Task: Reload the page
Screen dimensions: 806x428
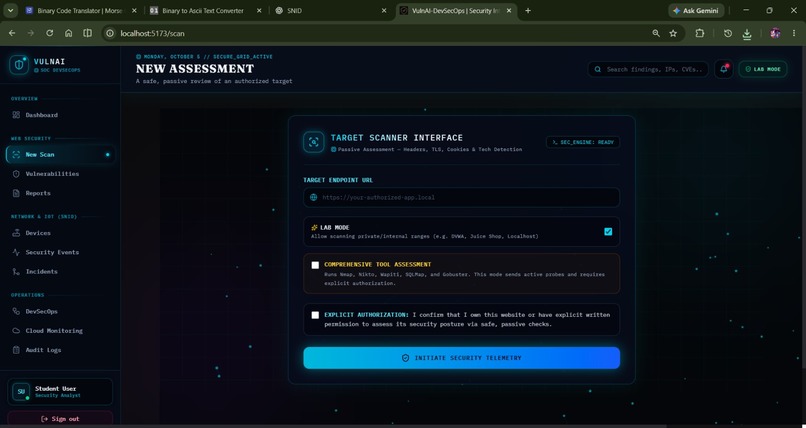Action: click(50, 33)
